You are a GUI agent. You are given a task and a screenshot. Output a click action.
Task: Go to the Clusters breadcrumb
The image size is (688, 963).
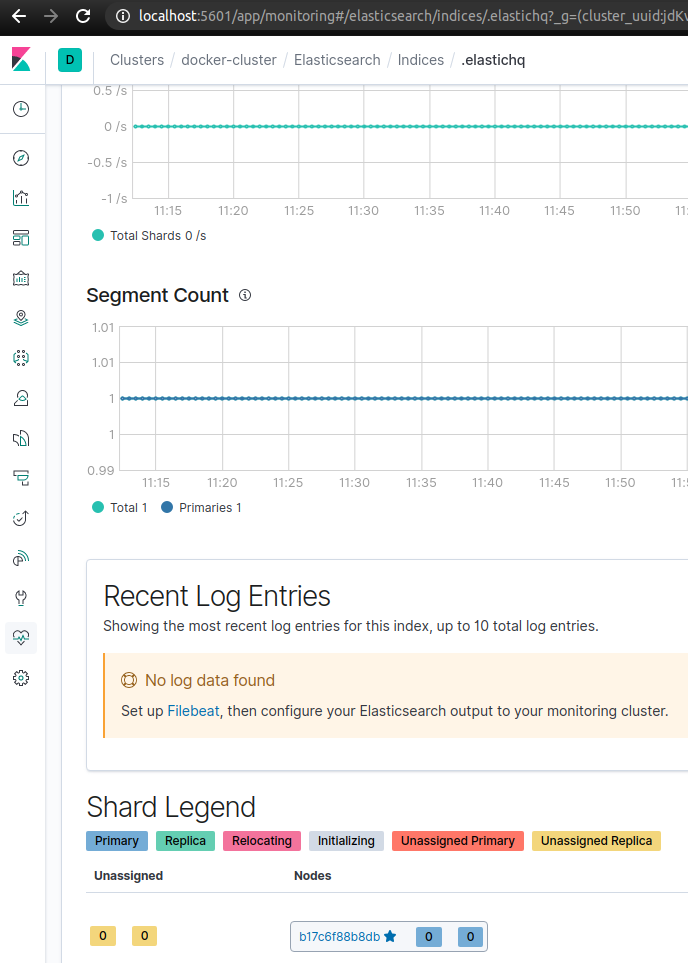[137, 60]
